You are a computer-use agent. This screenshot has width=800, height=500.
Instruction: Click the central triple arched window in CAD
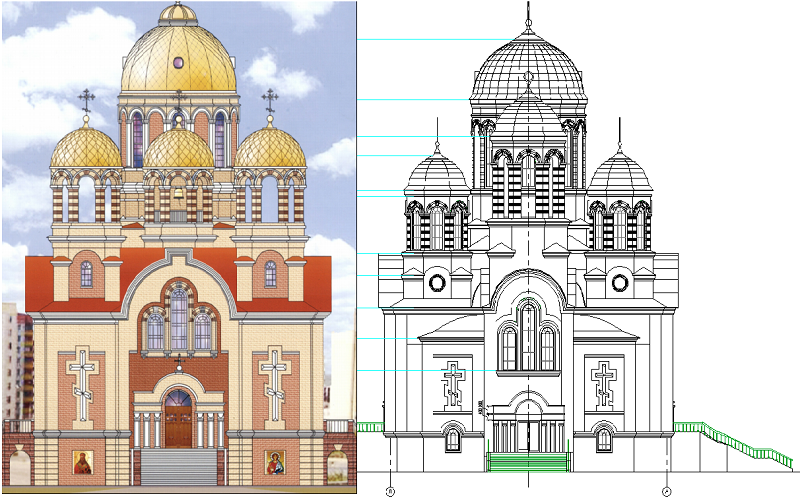click(x=528, y=338)
